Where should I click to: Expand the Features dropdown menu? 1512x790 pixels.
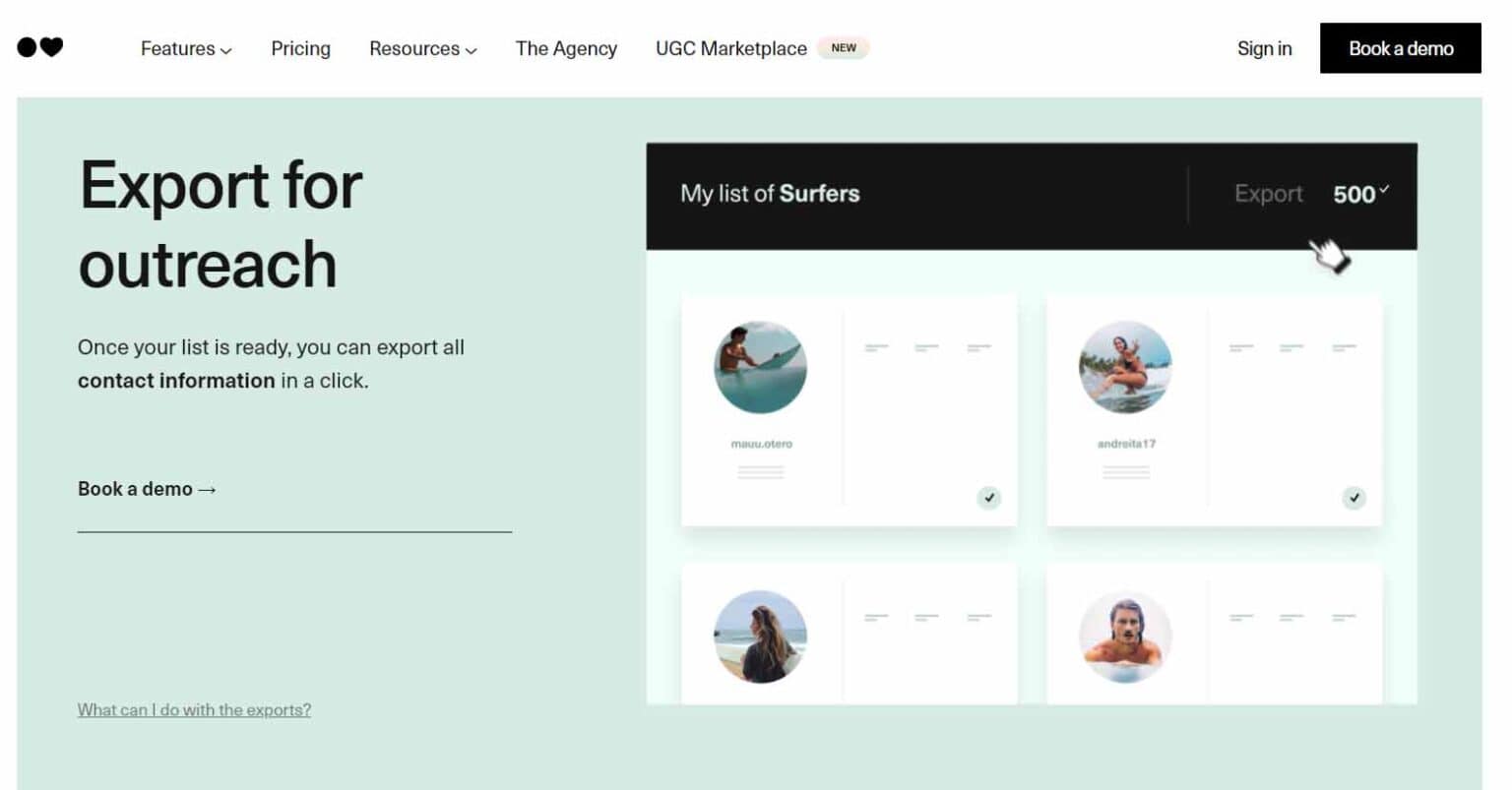coord(186,48)
